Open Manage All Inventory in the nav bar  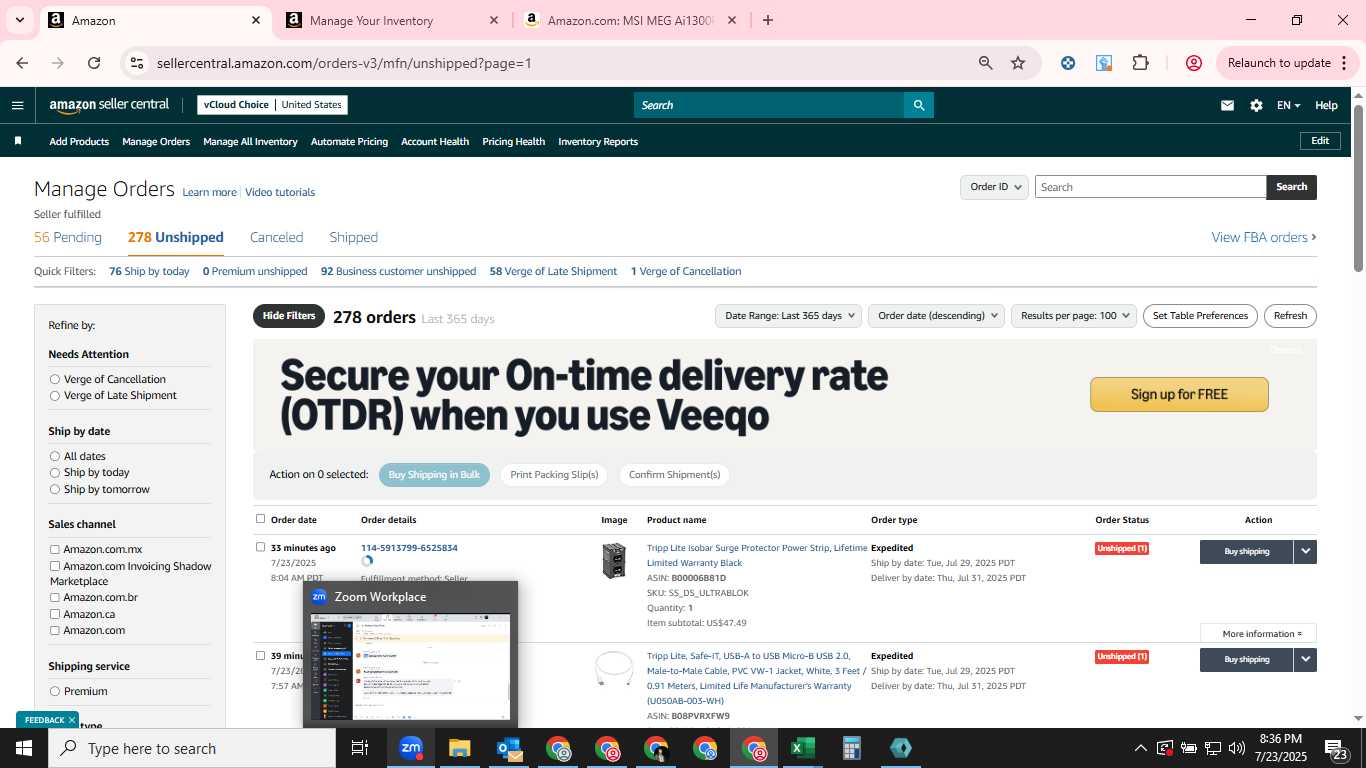point(250,142)
